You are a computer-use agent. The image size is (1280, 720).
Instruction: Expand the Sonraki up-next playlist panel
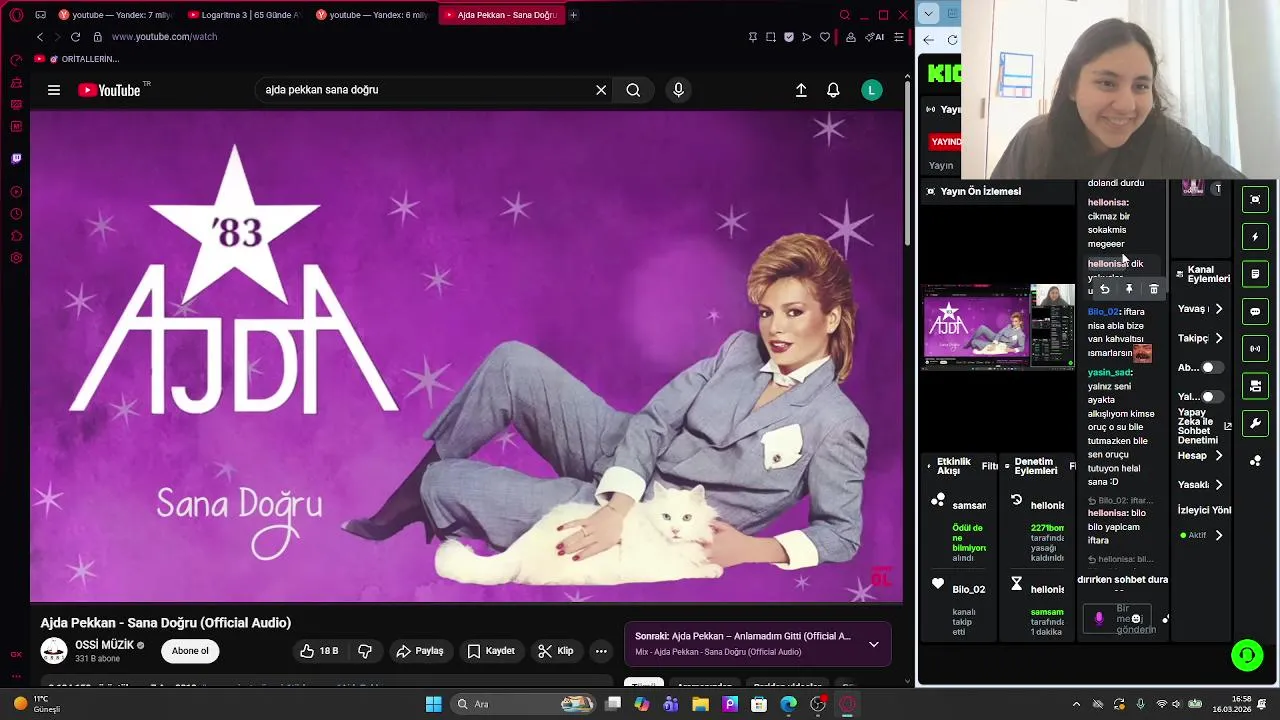pyautogui.click(x=874, y=644)
